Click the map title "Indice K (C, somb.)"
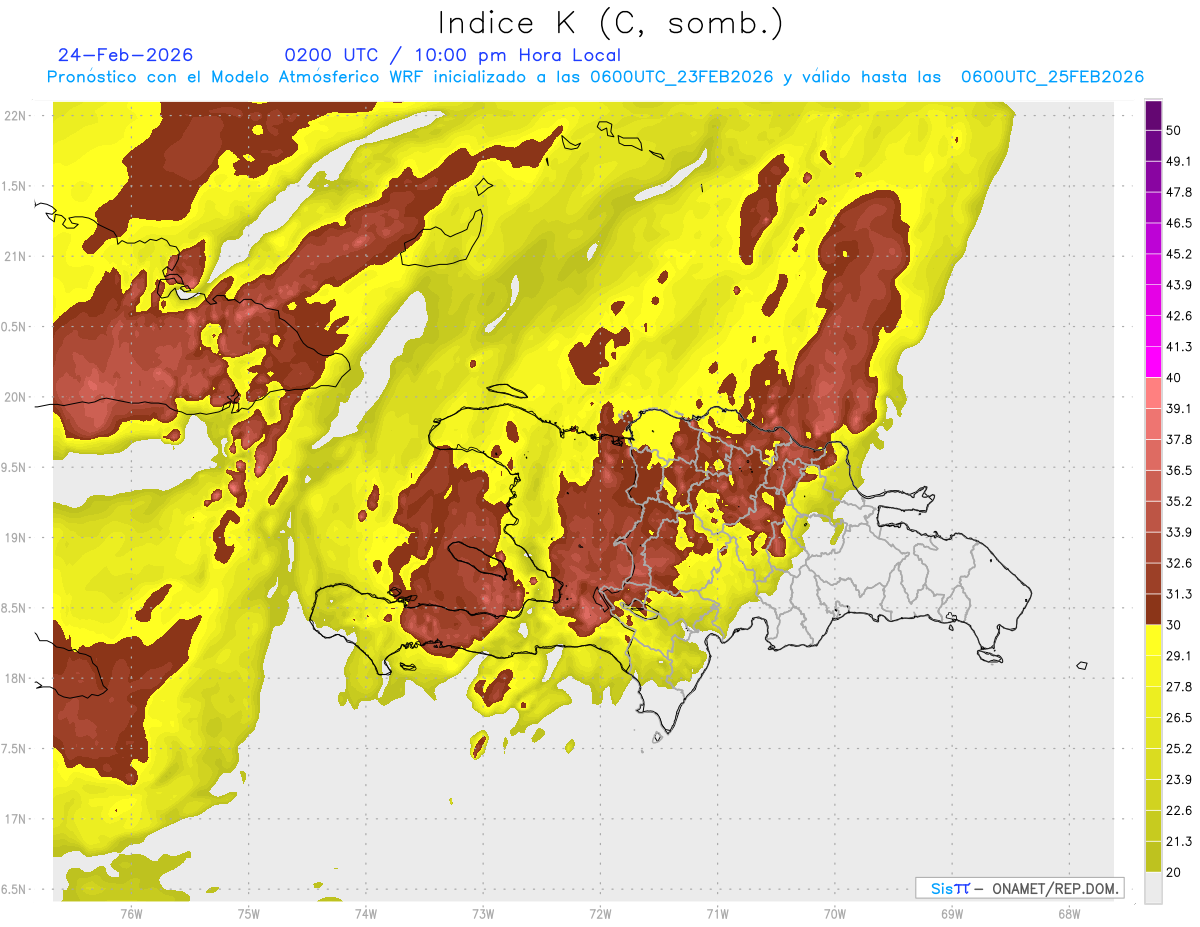1200x927 pixels. point(611,23)
